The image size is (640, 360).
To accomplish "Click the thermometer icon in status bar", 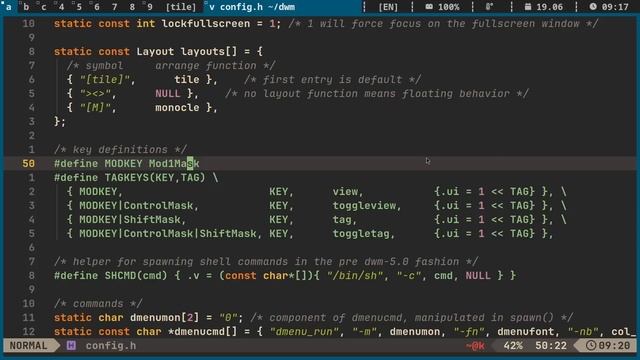I will (x=489, y=7).
